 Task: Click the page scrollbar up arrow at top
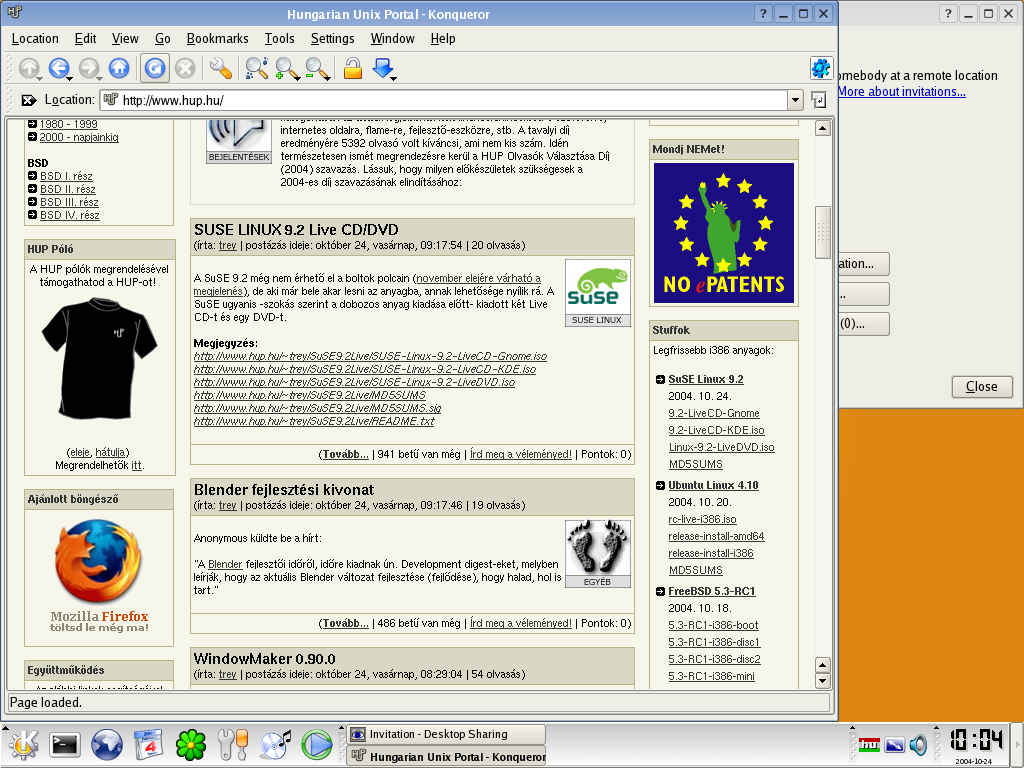point(822,129)
